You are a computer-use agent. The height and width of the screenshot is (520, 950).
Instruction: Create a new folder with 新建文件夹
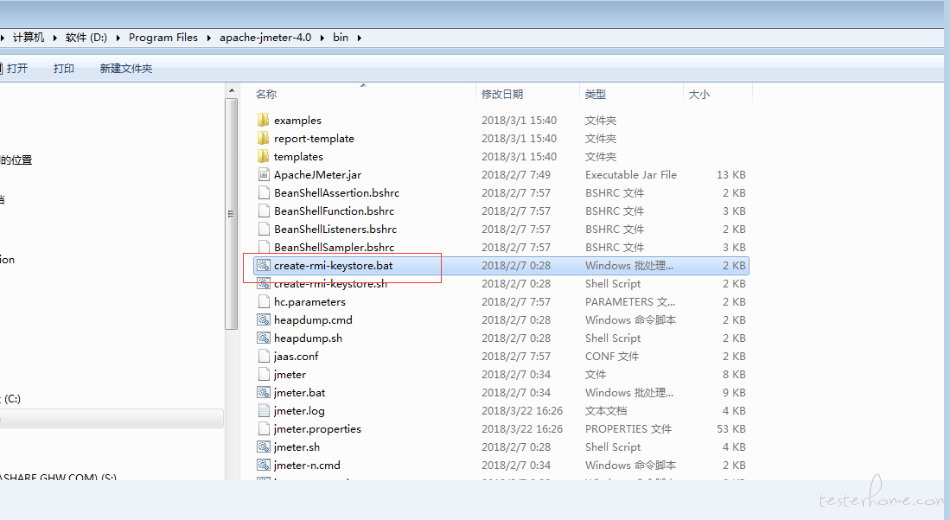[x=126, y=69]
